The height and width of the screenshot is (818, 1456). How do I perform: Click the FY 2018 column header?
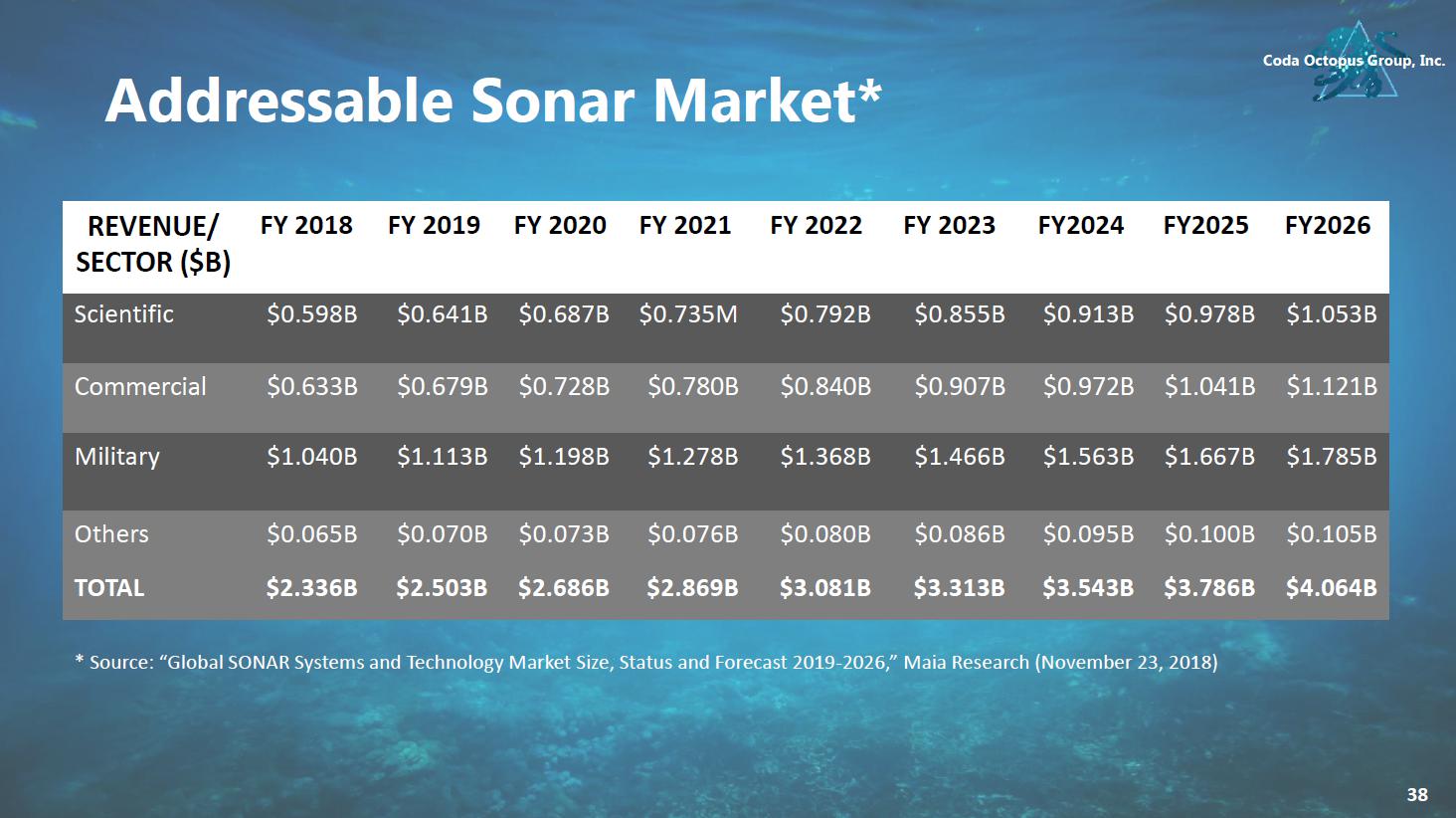306,226
